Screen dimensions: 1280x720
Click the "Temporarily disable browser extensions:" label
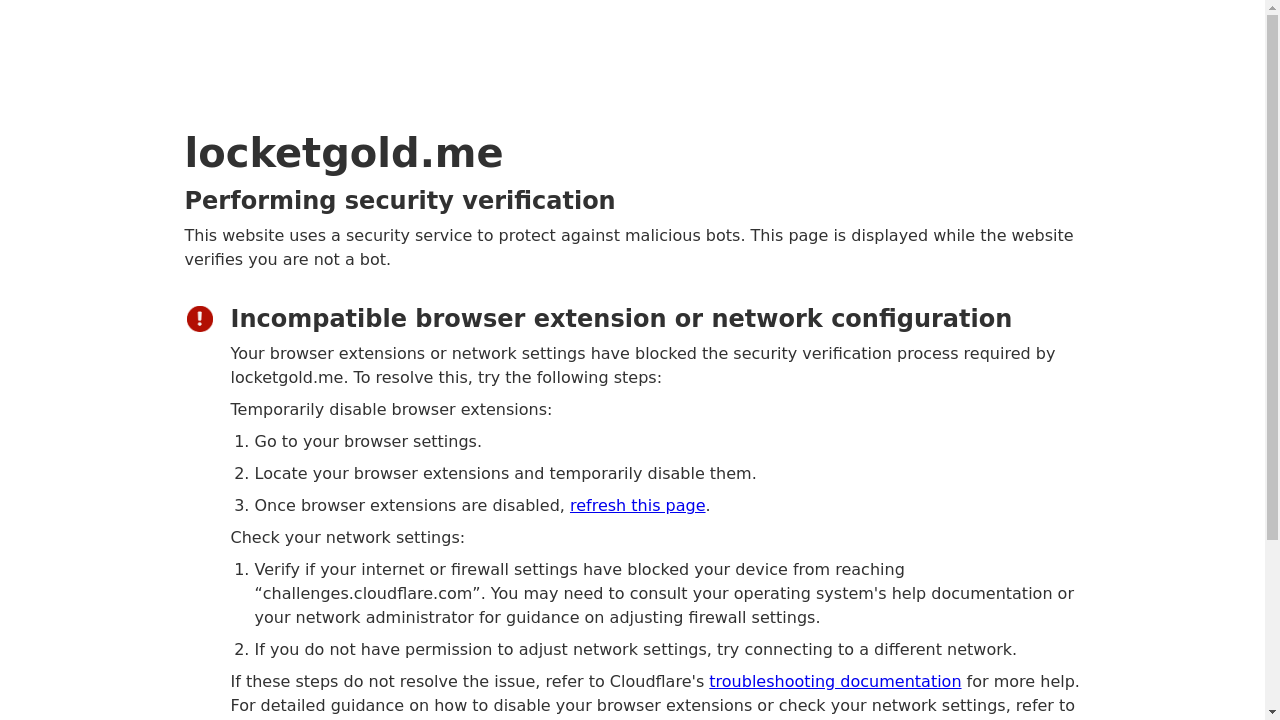point(391,410)
